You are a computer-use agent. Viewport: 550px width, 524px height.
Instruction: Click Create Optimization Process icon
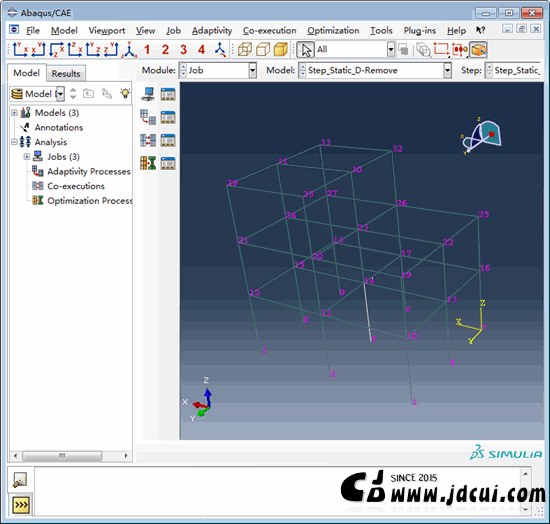pyautogui.click(x=148, y=163)
